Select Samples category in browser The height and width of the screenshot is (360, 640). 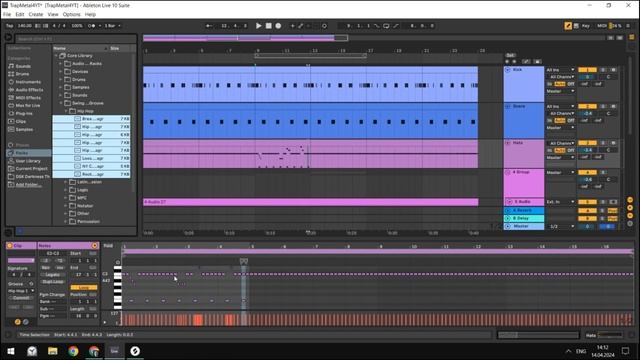pos(24,129)
